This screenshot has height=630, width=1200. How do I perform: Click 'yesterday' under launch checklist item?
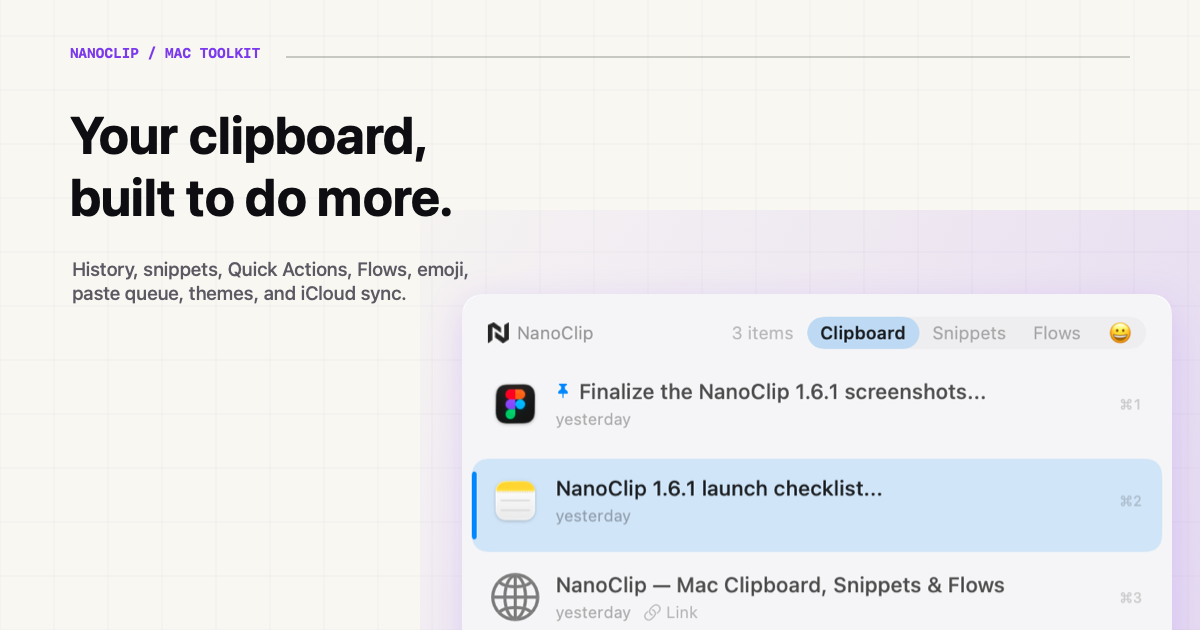pos(593,516)
